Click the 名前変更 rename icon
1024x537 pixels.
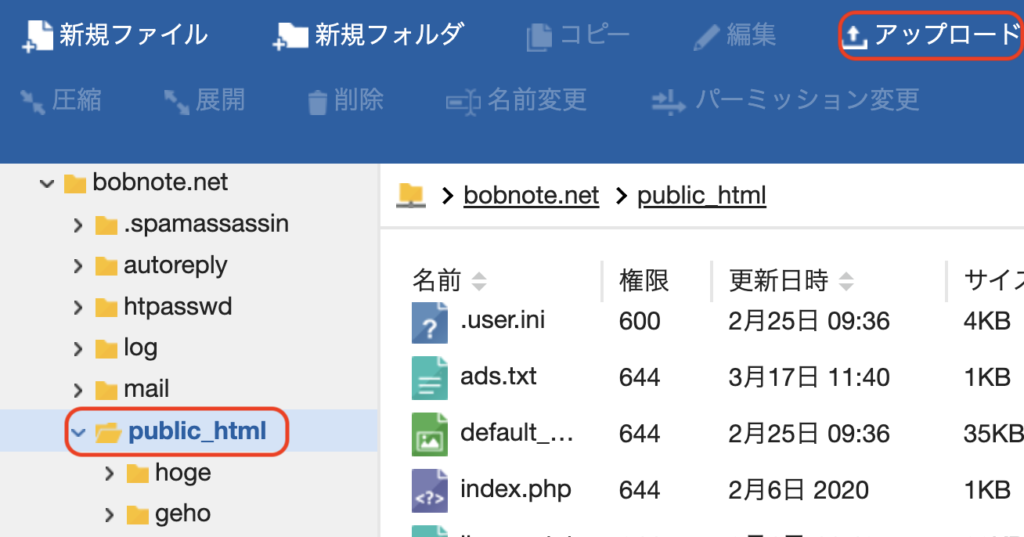click(x=463, y=103)
